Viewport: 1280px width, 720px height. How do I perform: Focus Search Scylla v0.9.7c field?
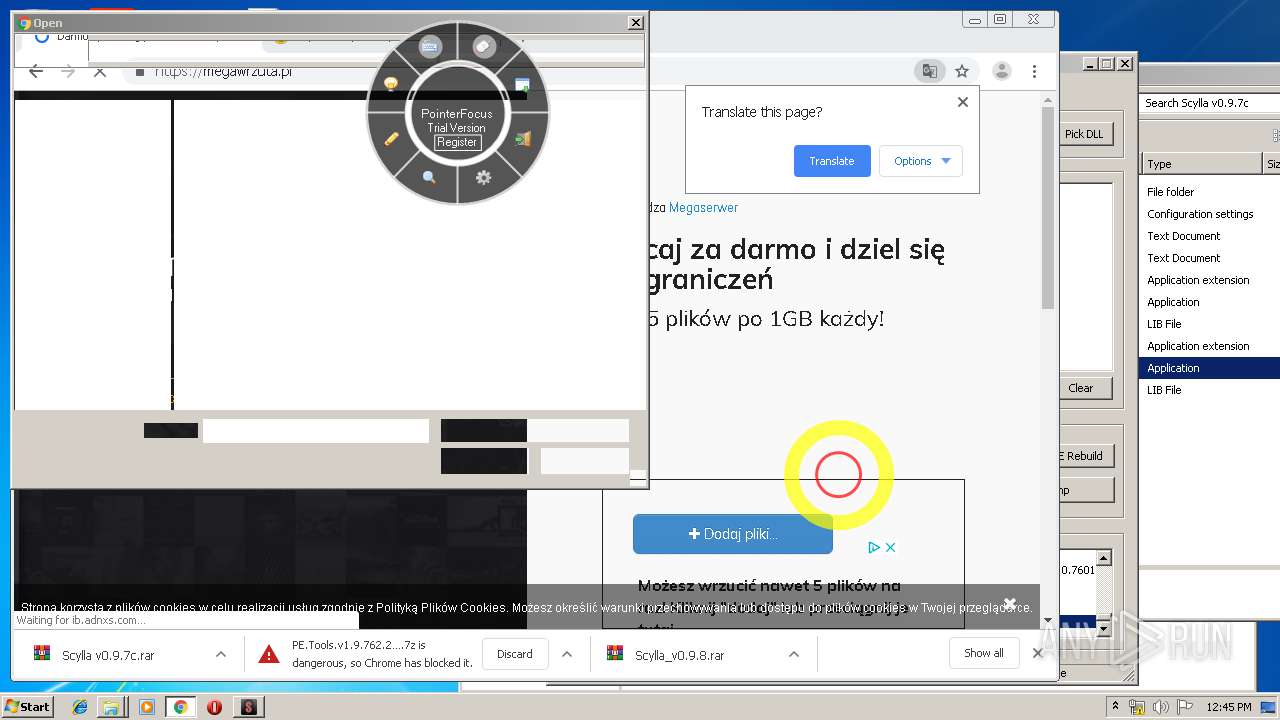click(x=1210, y=103)
